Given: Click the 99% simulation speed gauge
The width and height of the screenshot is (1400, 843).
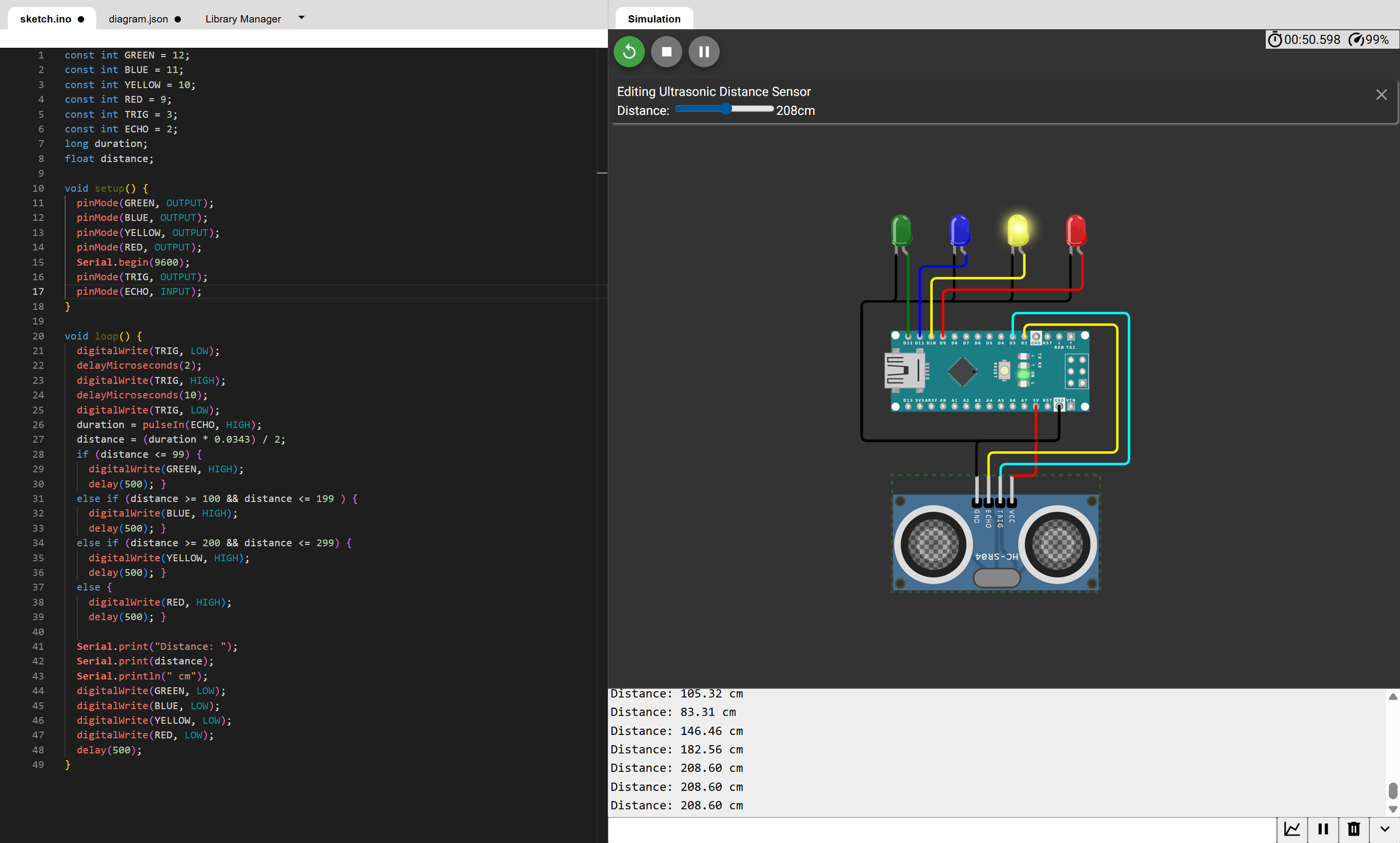Looking at the screenshot, I should (x=1372, y=39).
